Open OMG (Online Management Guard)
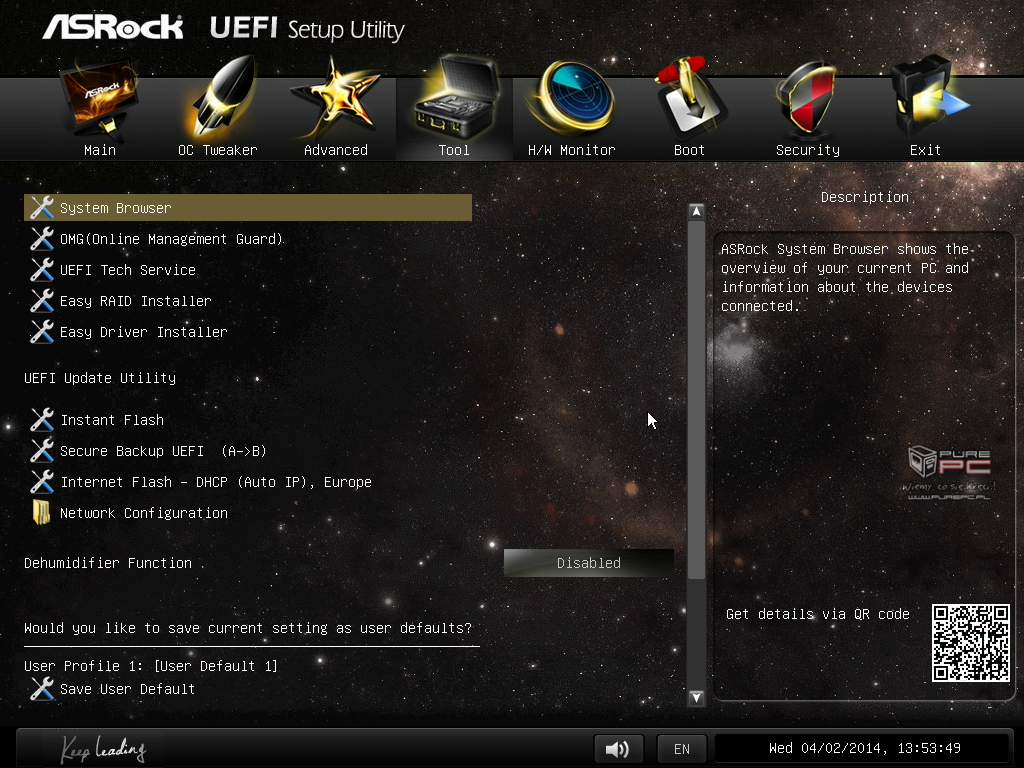 (x=172, y=239)
